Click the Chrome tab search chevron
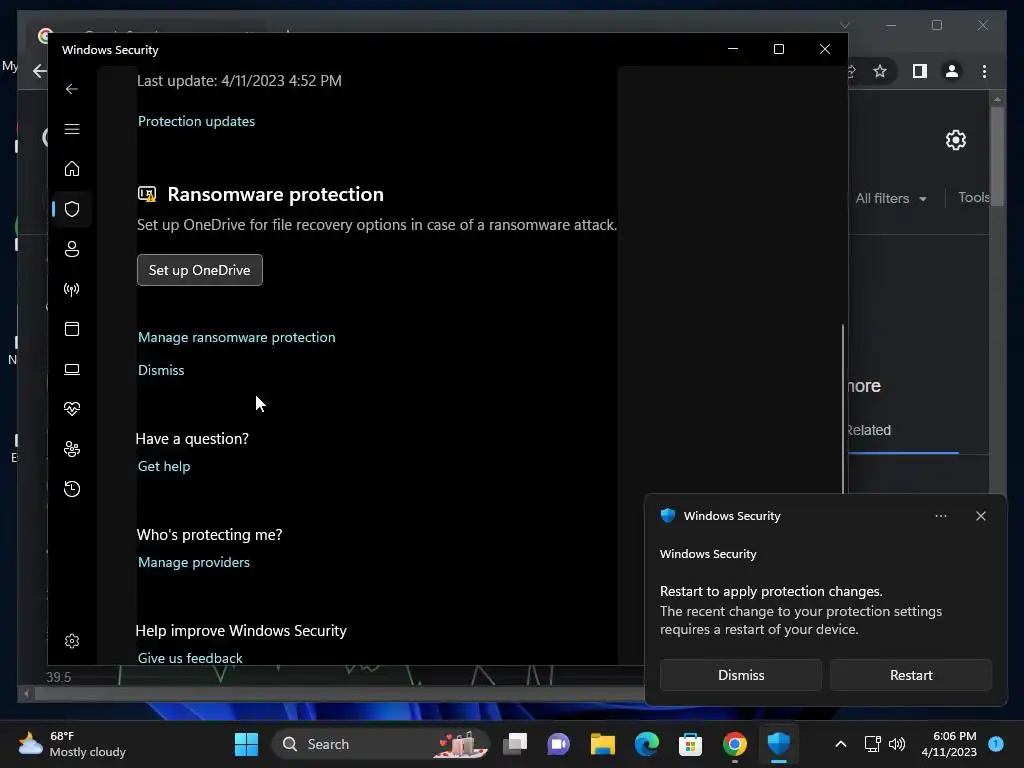 [x=844, y=25]
